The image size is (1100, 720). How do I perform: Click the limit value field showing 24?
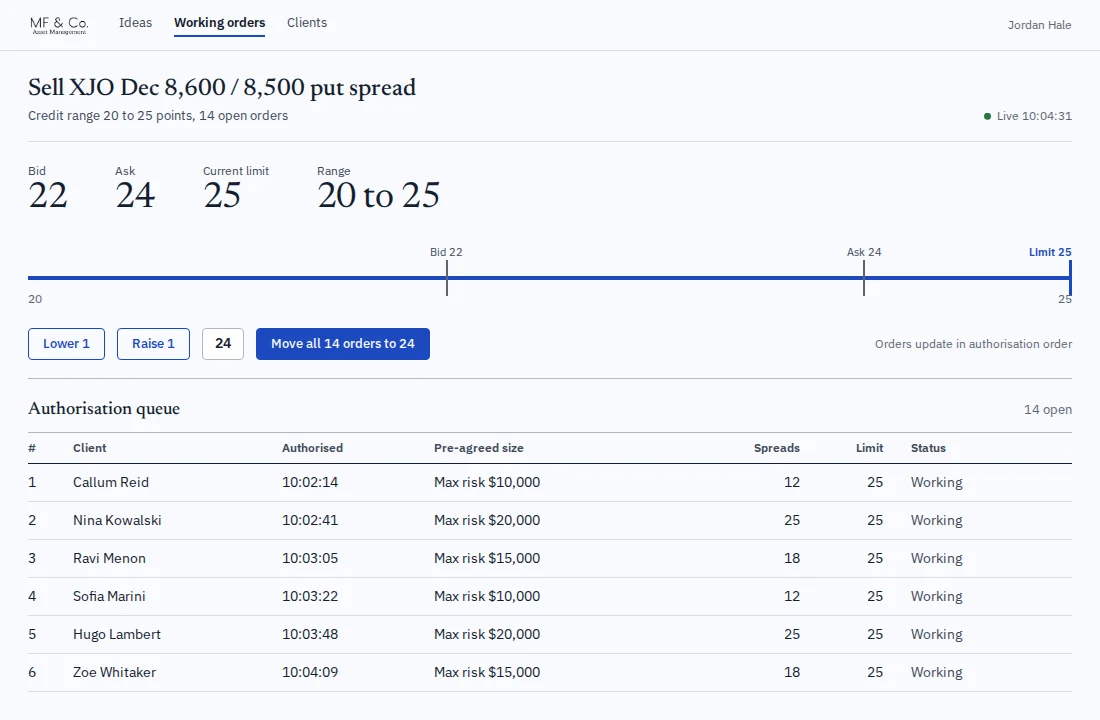pos(223,344)
